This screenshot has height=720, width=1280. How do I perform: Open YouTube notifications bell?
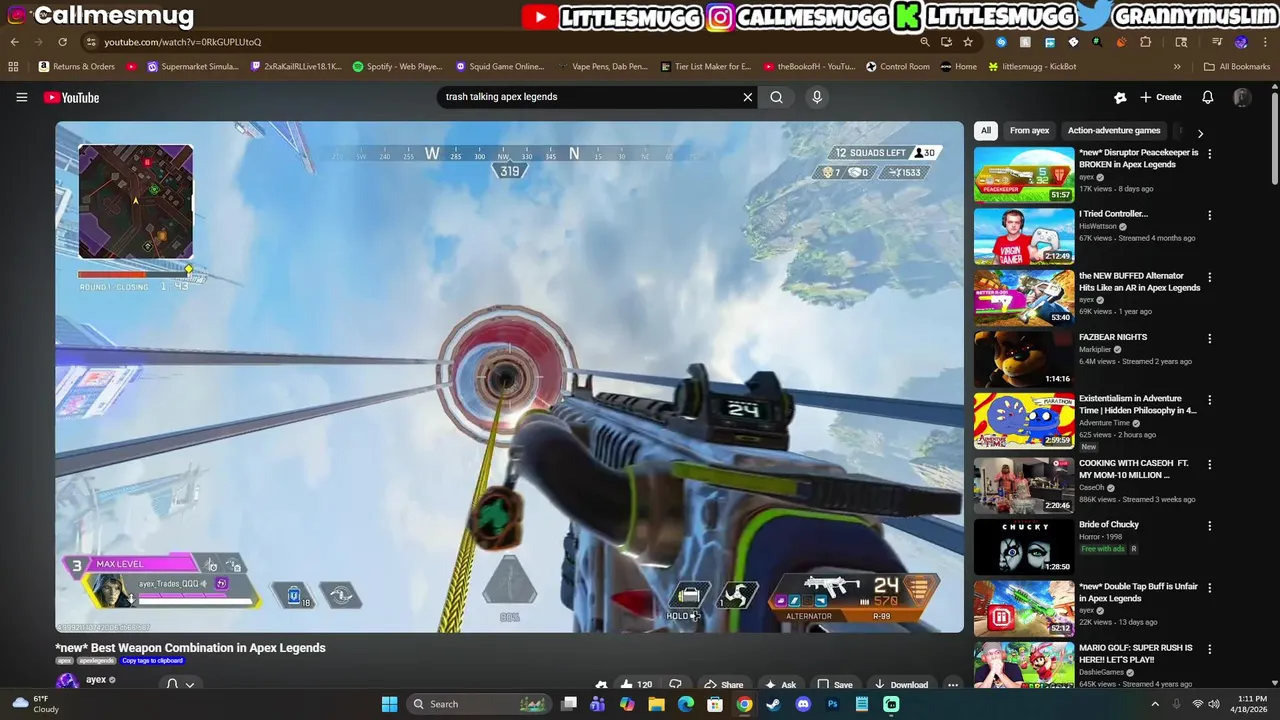pos(1207,97)
